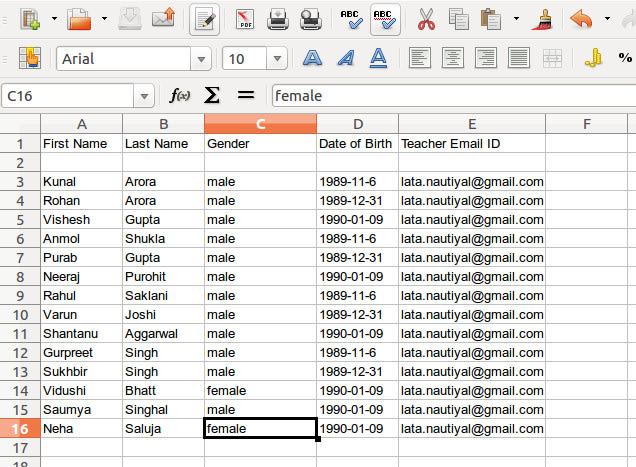Viewport: 636px width, 467px height.
Task: Click the Export as PDF icon
Action: tap(243, 19)
